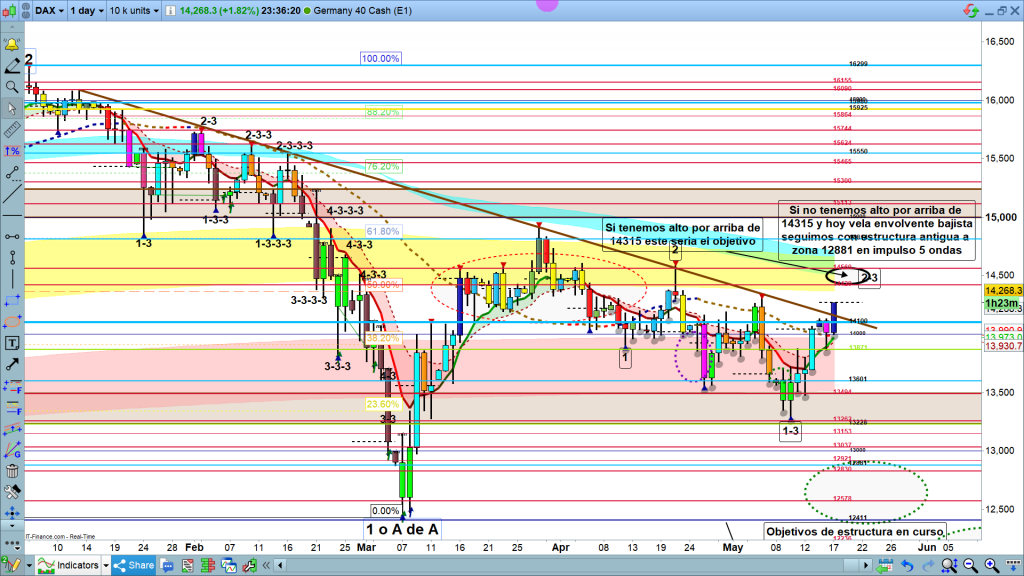This screenshot has width=1024, height=576.
Task: Select the pencil drawing tool
Action: point(13,66)
